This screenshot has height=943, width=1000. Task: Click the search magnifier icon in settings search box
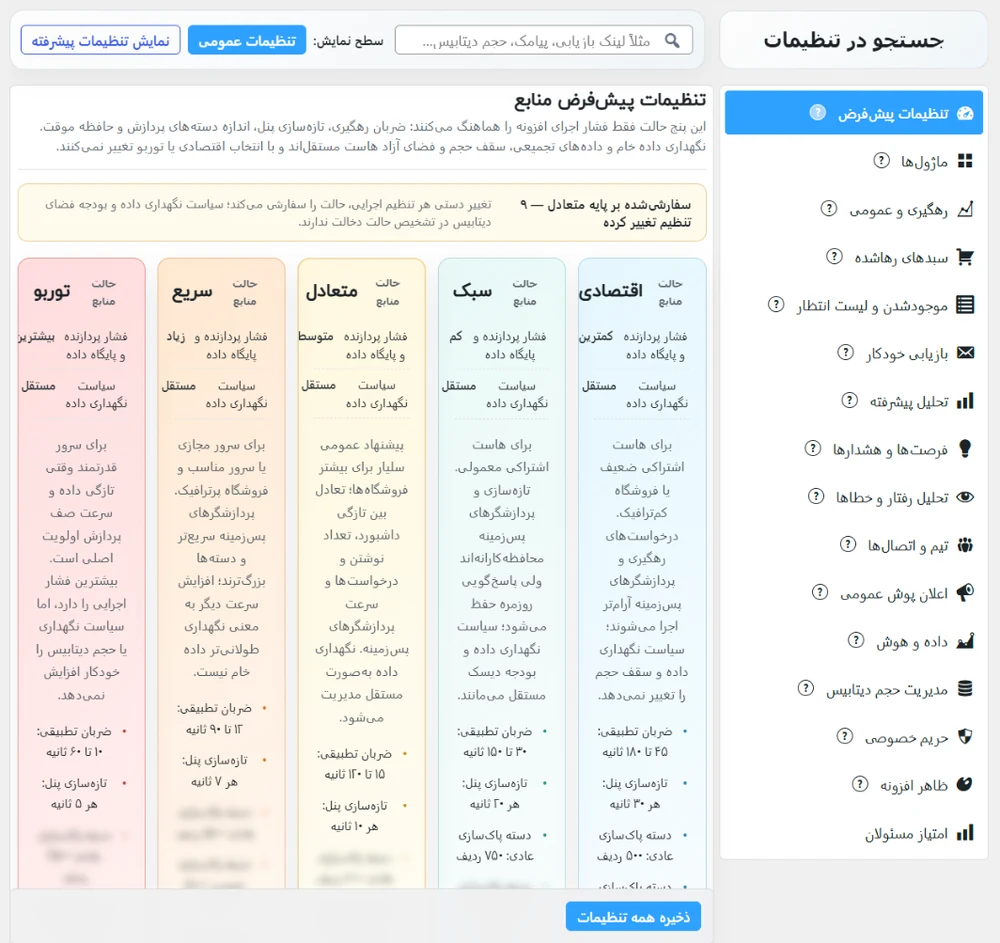[x=672, y=41]
